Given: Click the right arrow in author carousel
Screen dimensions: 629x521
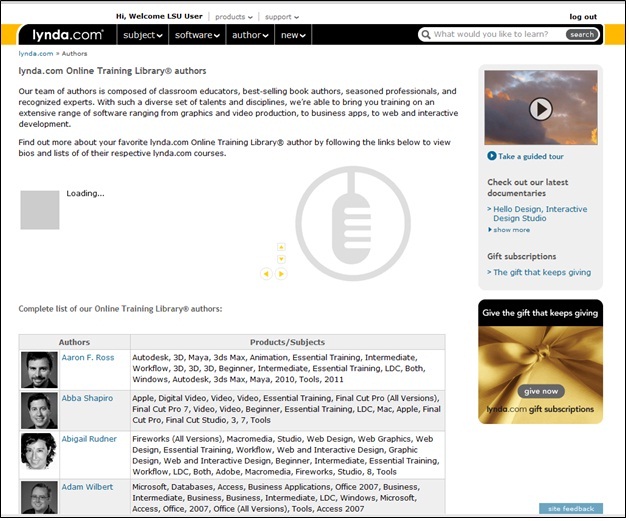Looking at the screenshot, I should point(281,274).
